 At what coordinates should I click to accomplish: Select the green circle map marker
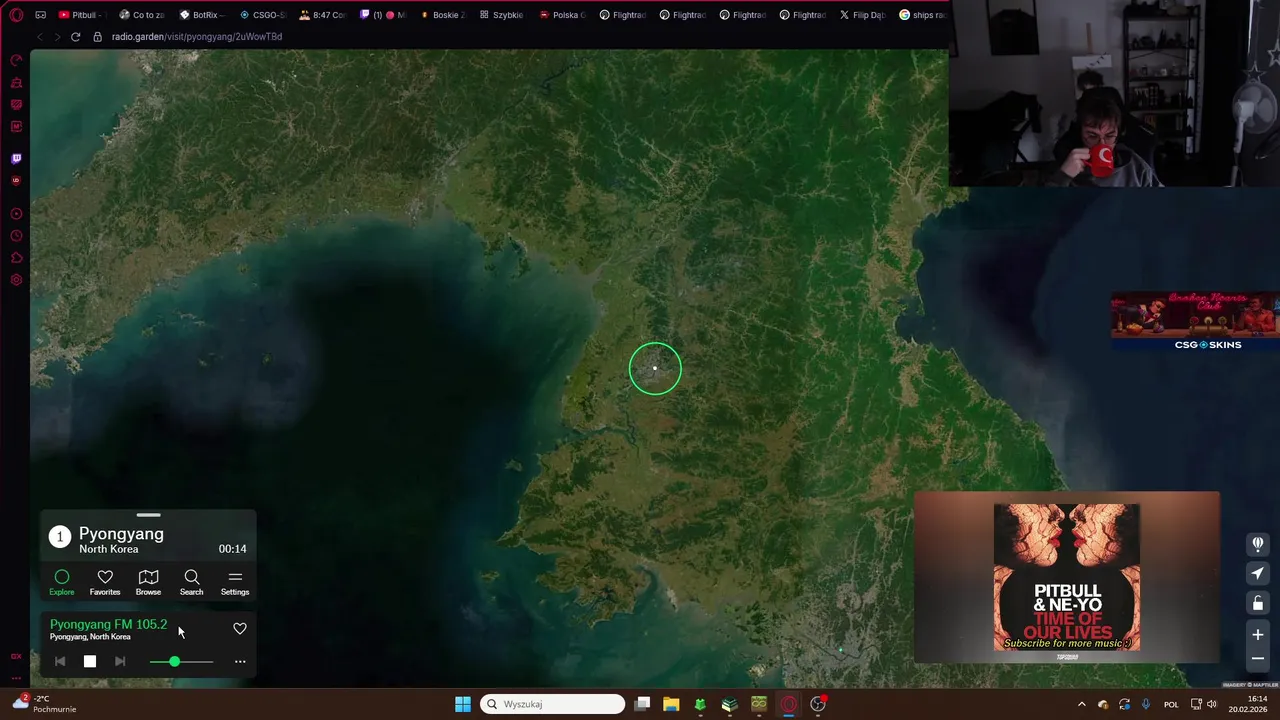(655, 368)
